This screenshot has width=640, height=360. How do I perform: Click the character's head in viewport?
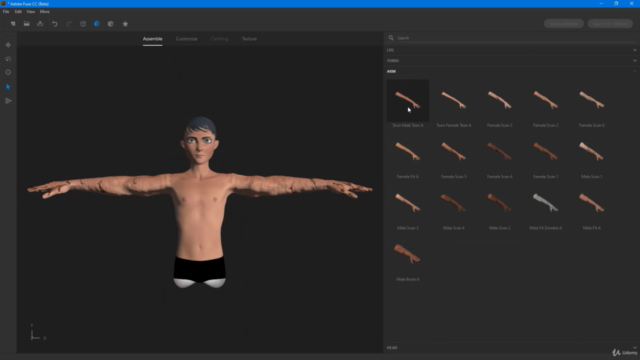tap(200, 141)
